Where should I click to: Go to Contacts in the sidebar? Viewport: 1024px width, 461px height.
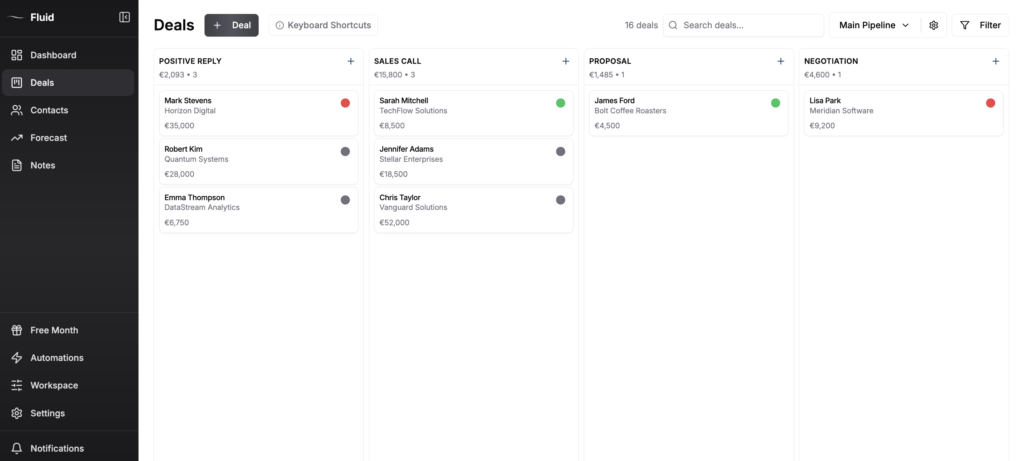pos(49,110)
